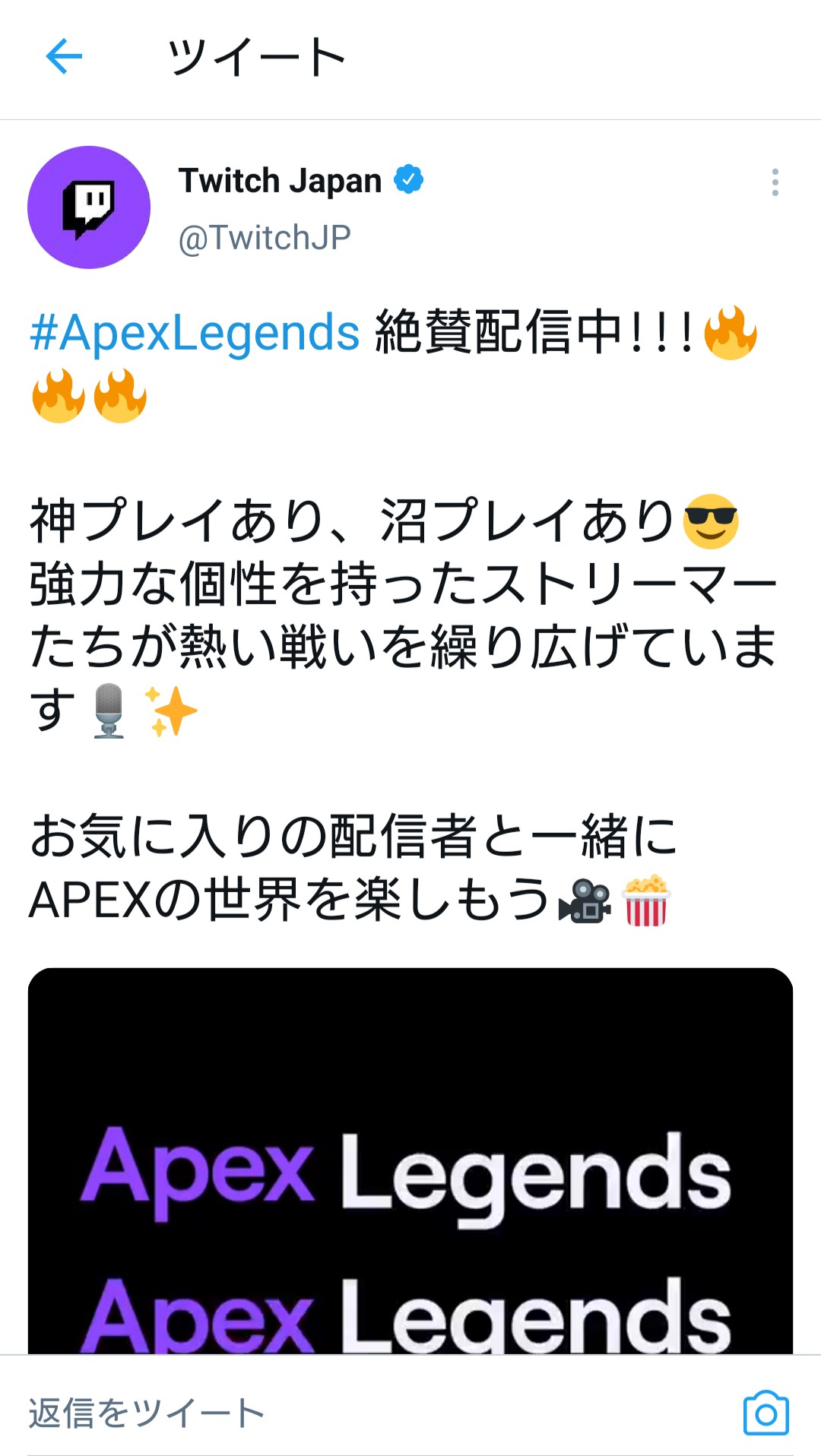This screenshot has height=1456, width=821.
Task: Tap the ツイート header title
Action: [x=256, y=57]
